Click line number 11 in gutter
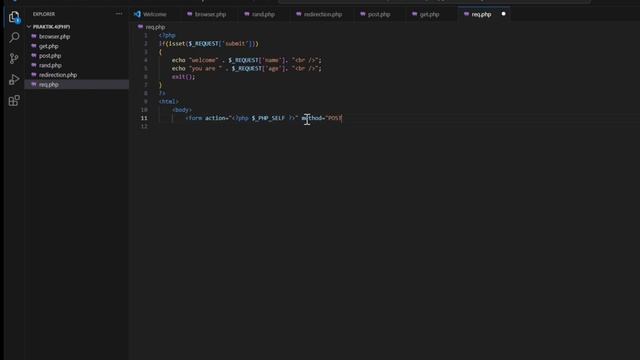This screenshot has height=360, width=640. (144, 118)
